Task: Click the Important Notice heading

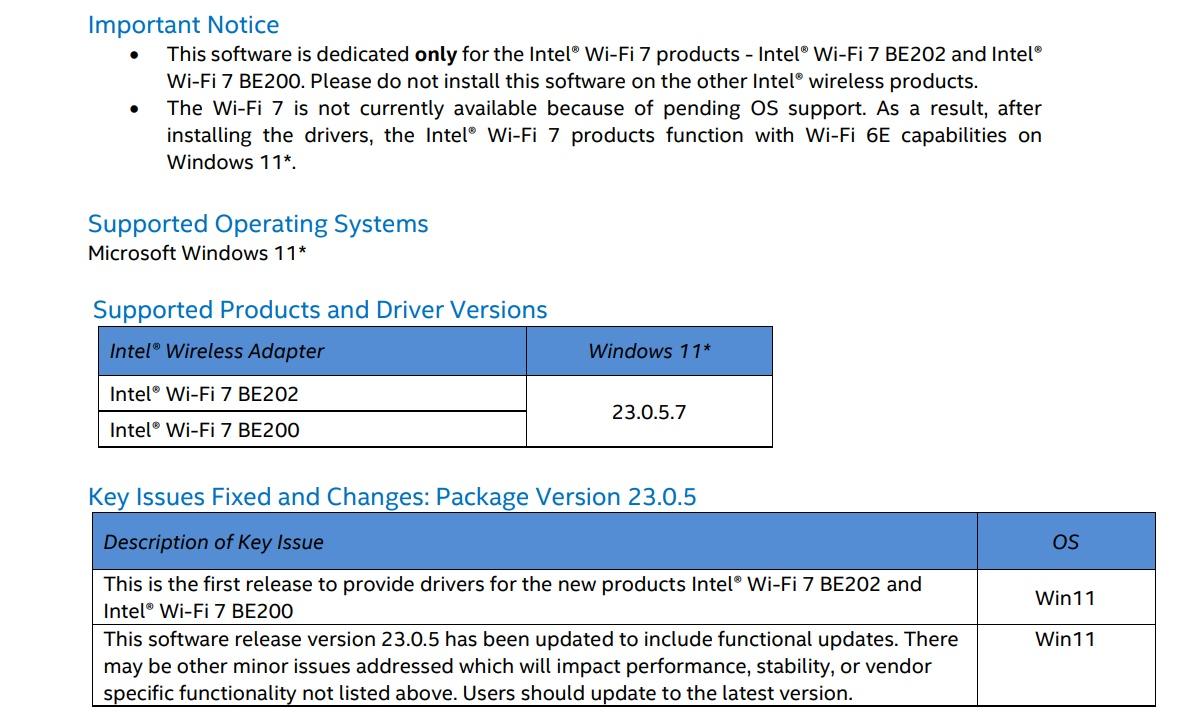Action: (x=183, y=25)
